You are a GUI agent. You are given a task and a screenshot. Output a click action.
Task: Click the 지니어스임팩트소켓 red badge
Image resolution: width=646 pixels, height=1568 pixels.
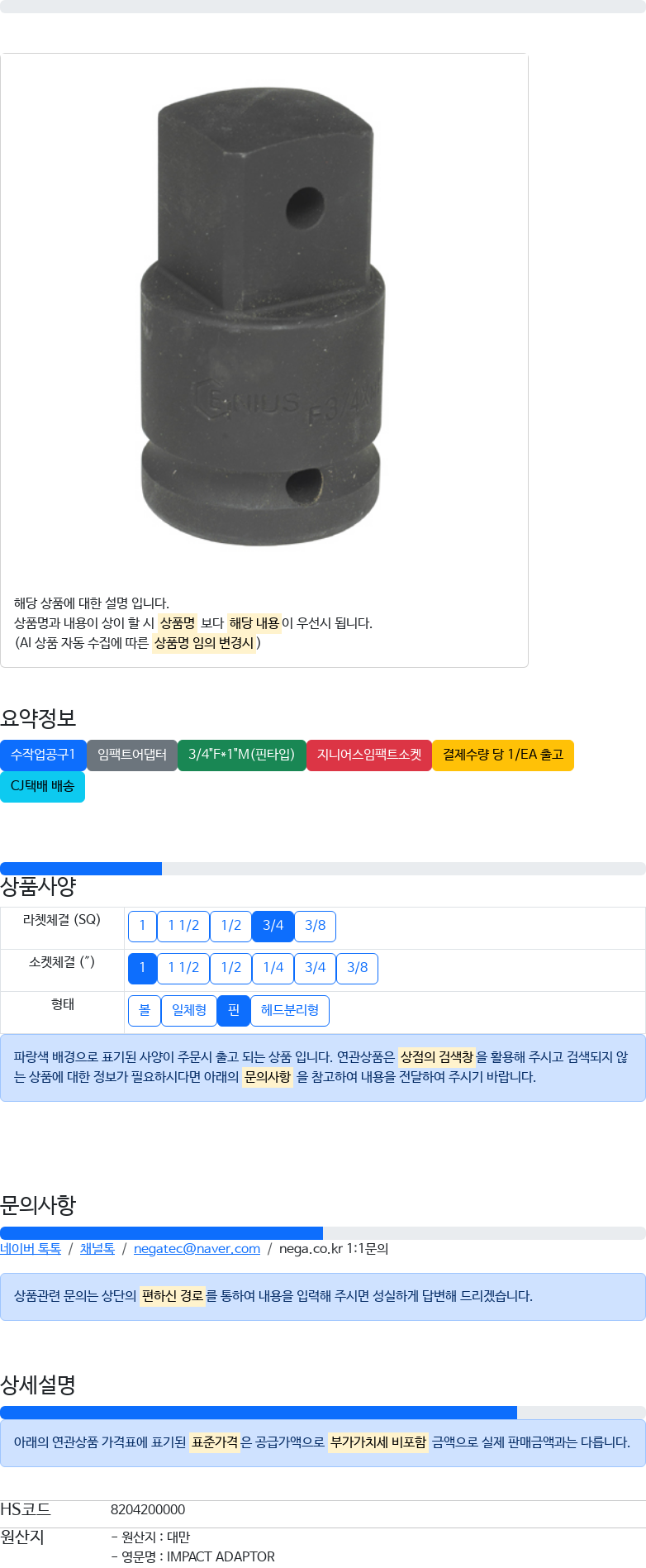click(x=369, y=755)
